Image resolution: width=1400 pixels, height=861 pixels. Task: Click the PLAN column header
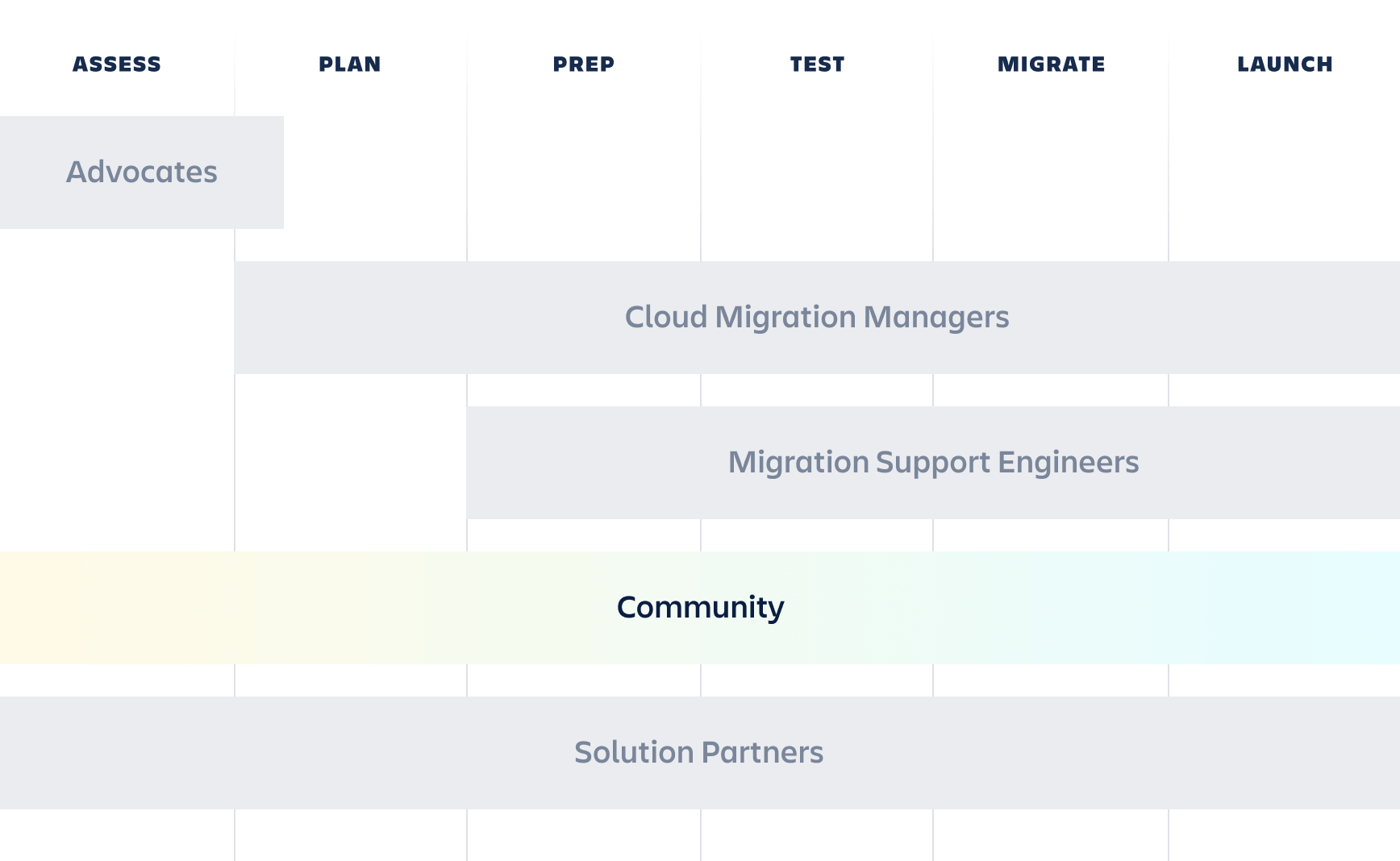(349, 64)
